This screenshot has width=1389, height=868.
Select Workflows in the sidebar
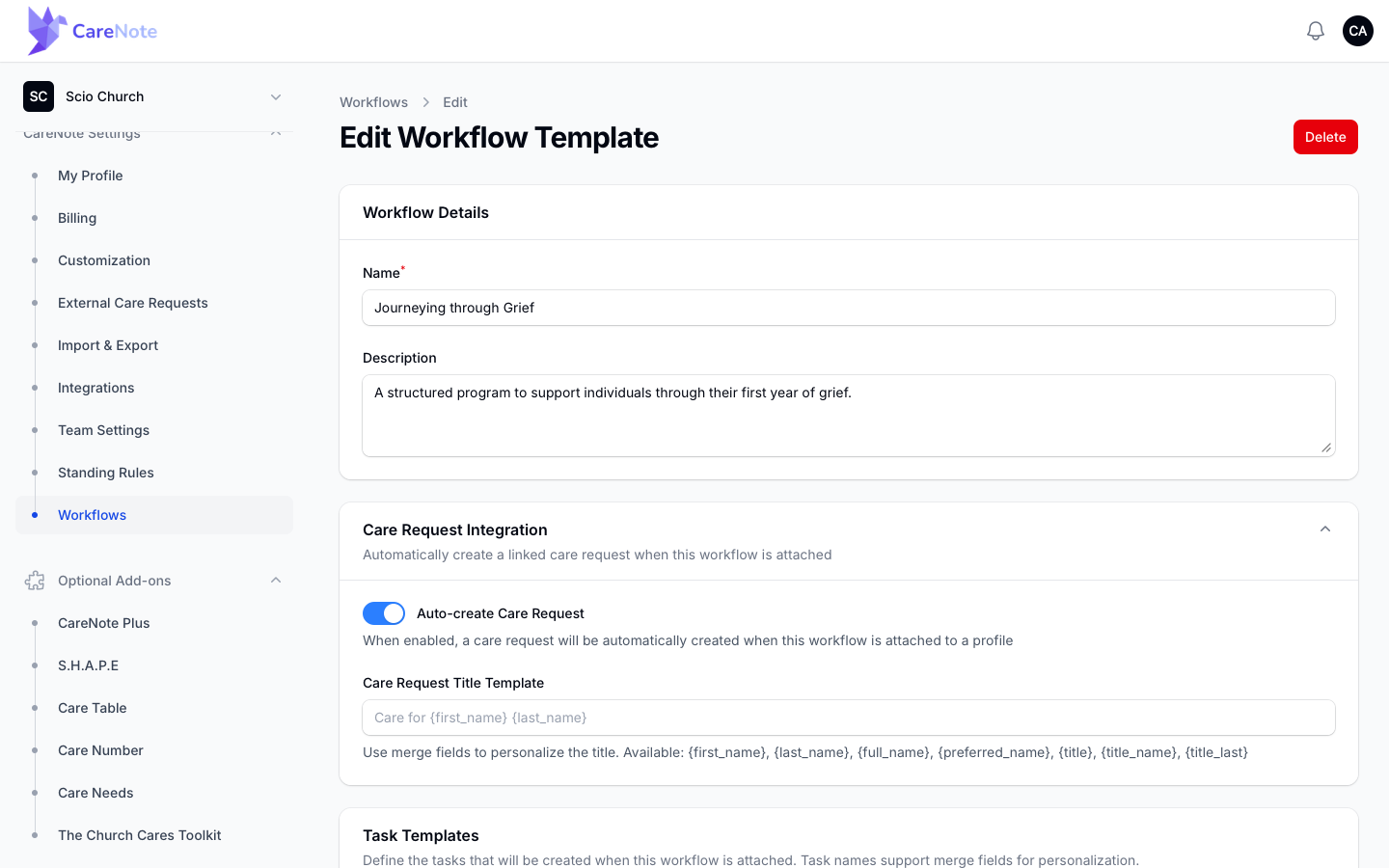pyautogui.click(x=154, y=515)
